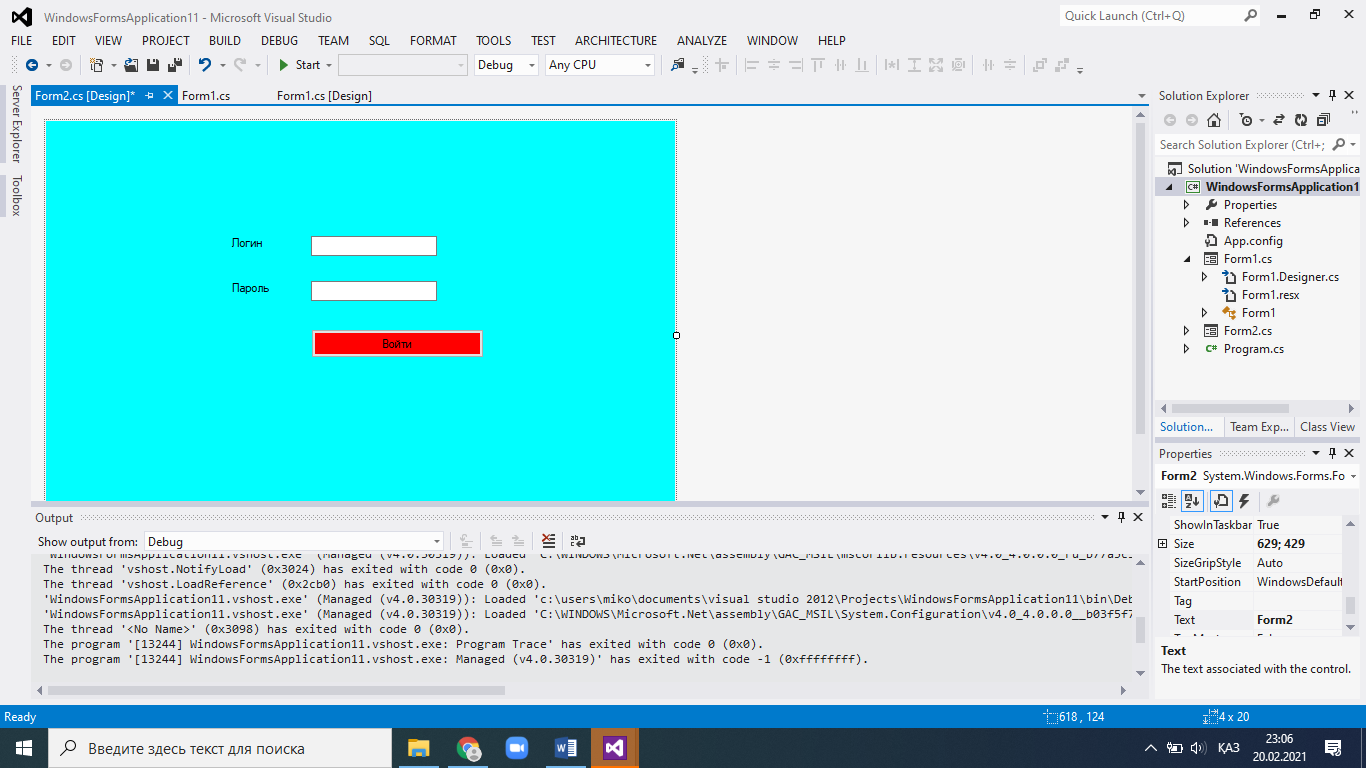This screenshot has height=768, width=1366.
Task: Click the New Project toolbar icon
Action: [97, 65]
